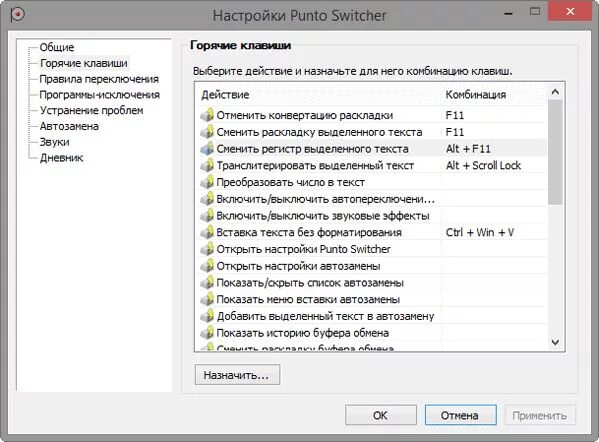Switch to 'Автозамена' settings

(x=69, y=126)
